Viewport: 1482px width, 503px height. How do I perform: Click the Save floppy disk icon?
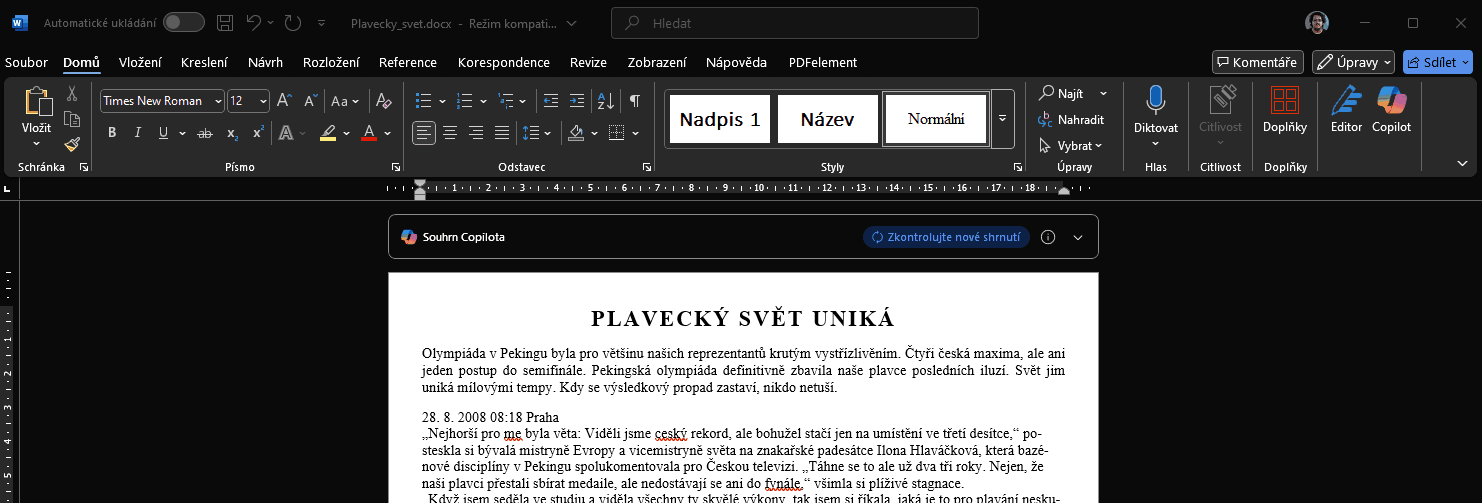(225, 23)
